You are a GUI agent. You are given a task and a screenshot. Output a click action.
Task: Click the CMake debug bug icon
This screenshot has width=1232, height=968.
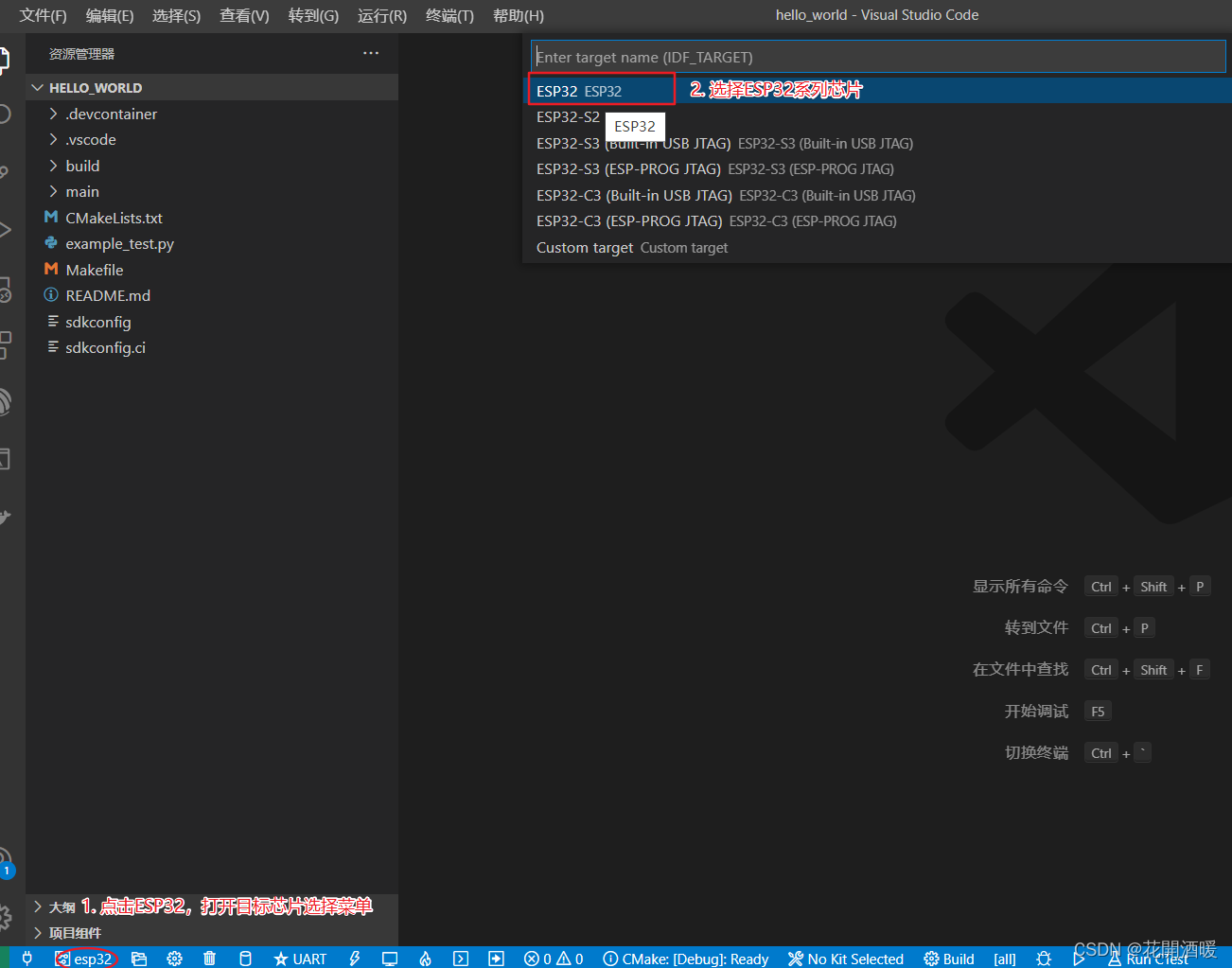point(1044,959)
